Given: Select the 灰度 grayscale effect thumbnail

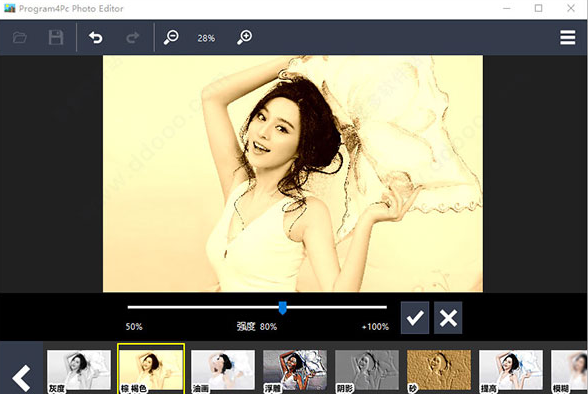Looking at the screenshot, I should coord(79,371).
